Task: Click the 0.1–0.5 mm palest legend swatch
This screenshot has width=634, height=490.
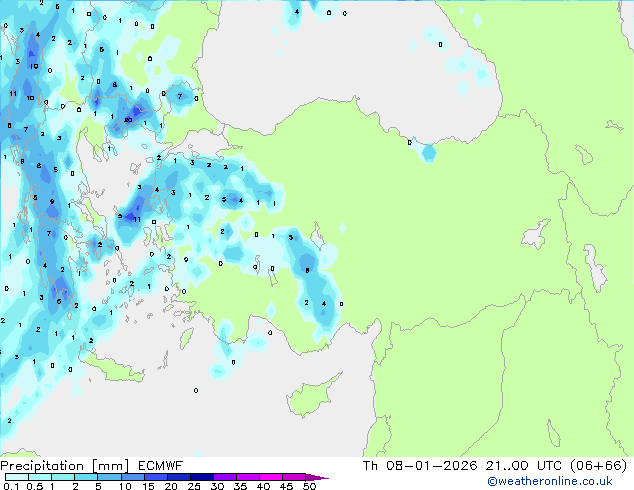Action: click(17, 477)
